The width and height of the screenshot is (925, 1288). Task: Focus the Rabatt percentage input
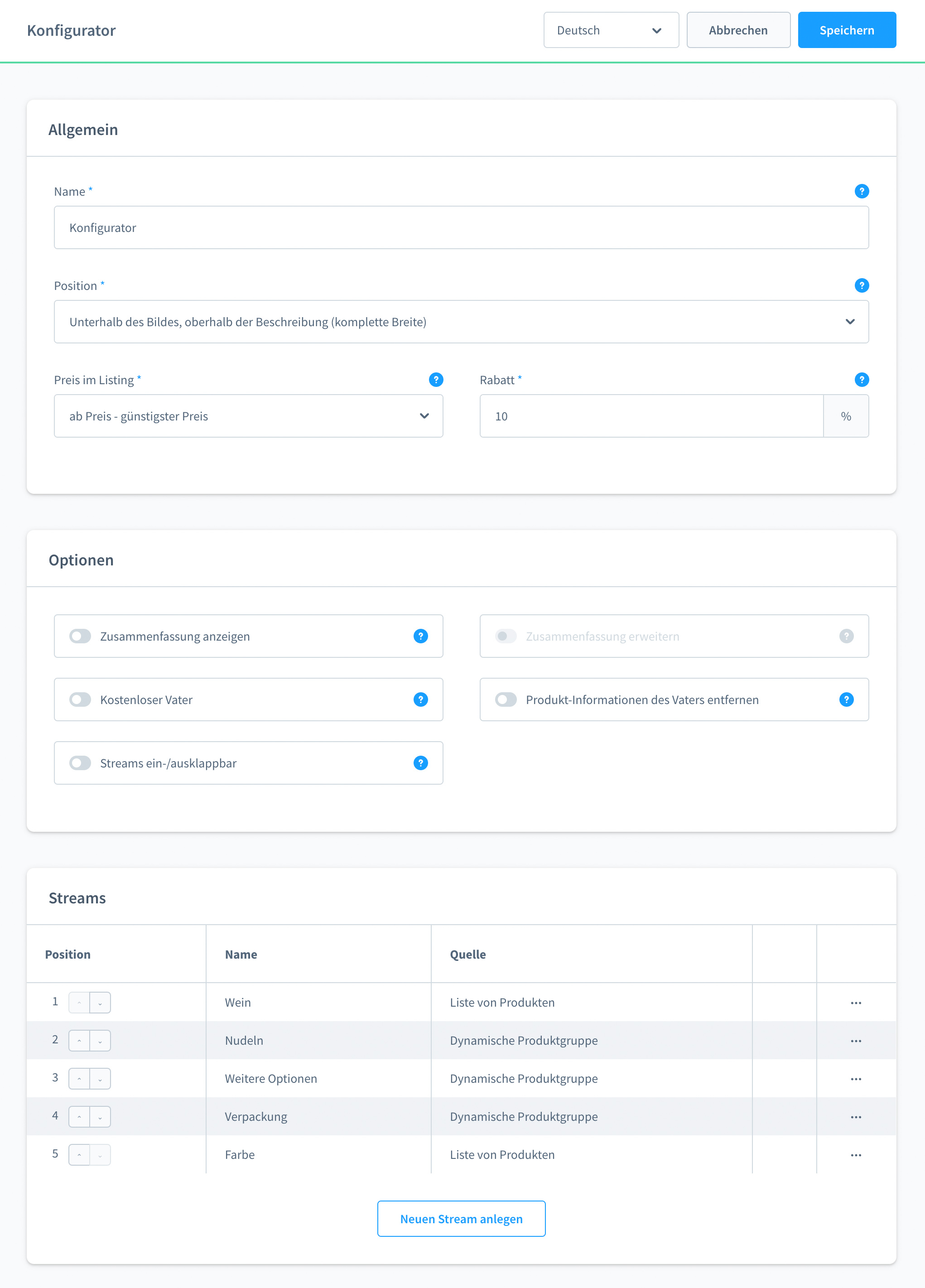point(651,416)
